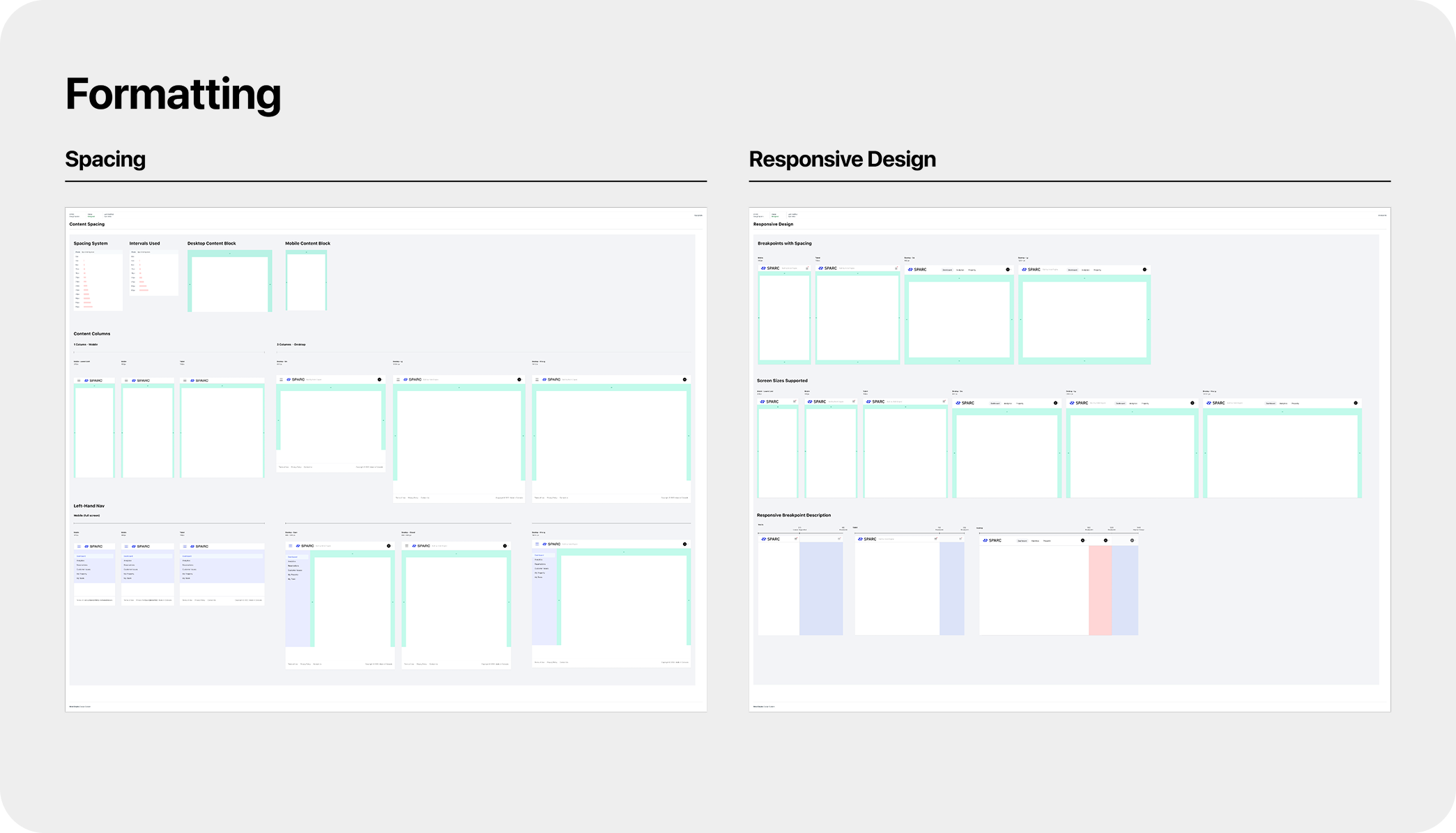This screenshot has width=1456, height=833.
Task: Click SPARC logo in first Responsive Breakpoint Description mockup
Action: click(x=771, y=539)
